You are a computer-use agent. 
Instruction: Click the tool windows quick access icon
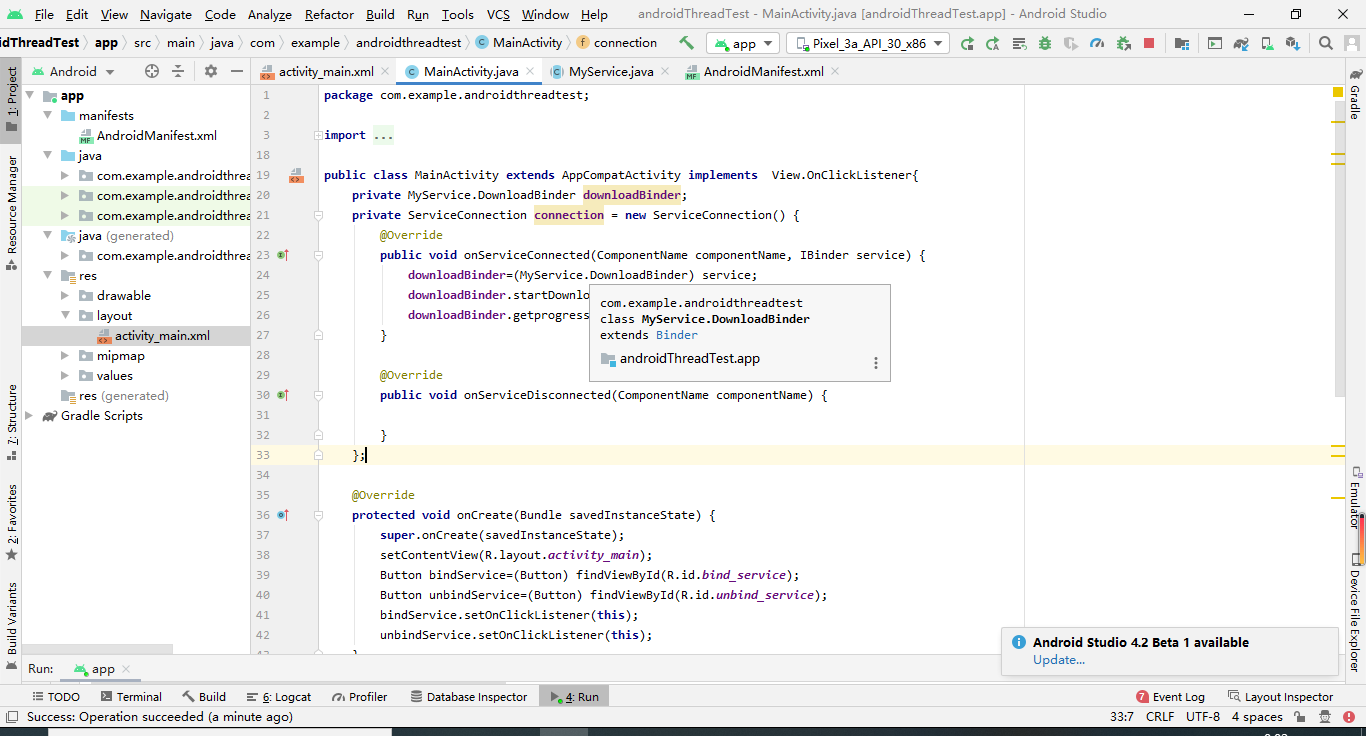pyautogui.click(x=11, y=717)
